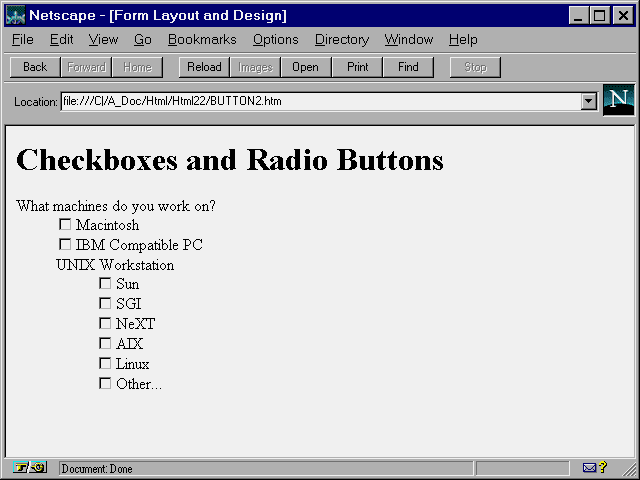The width and height of the screenshot is (640, 480).
Task: Expand the Location URL dropdown arrow
Action: tap(588, 101)
